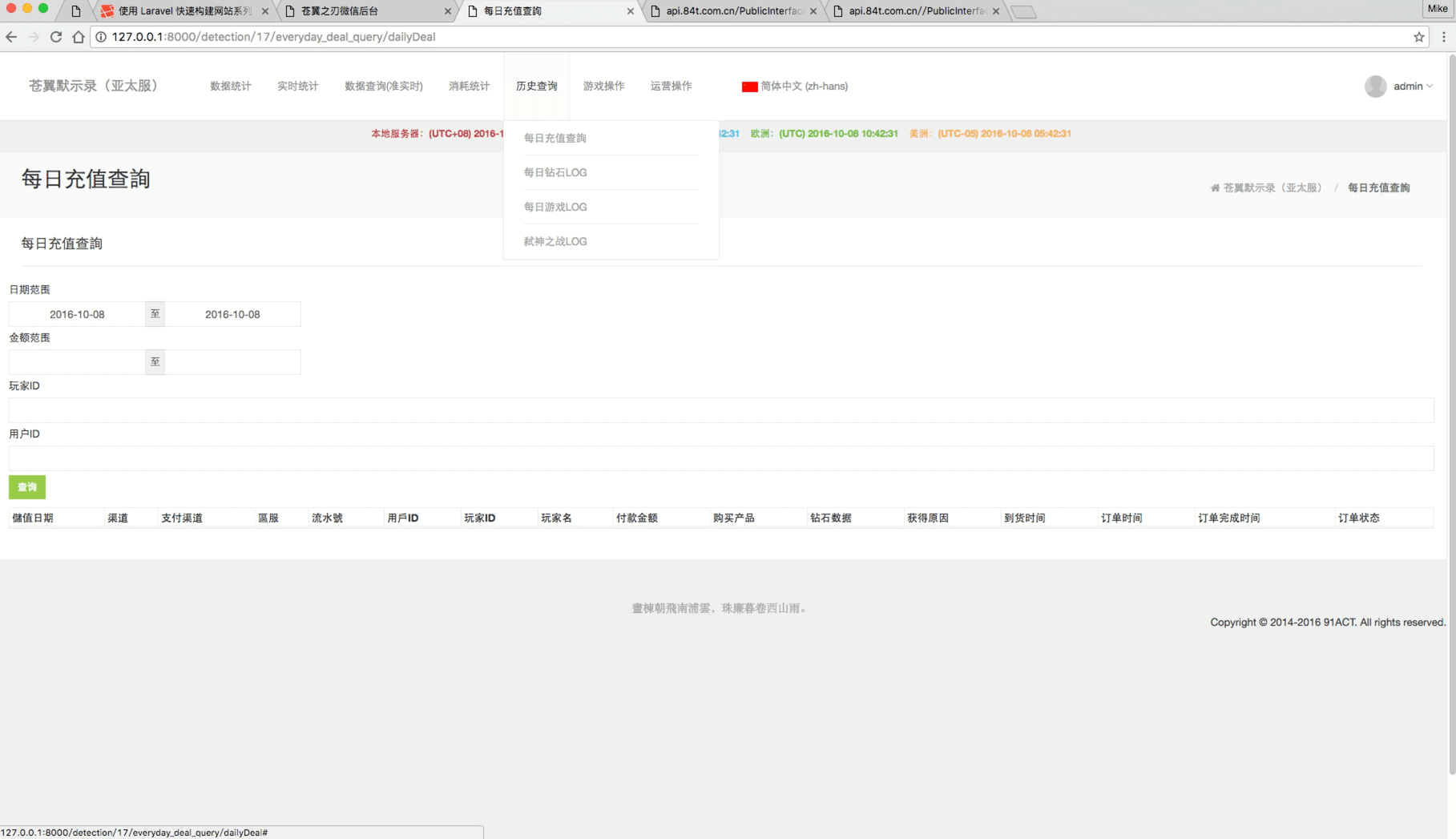Bookmark page with the star icon
The height and width of the screenshot is (839, 1456).
[x=1419, y=37]
